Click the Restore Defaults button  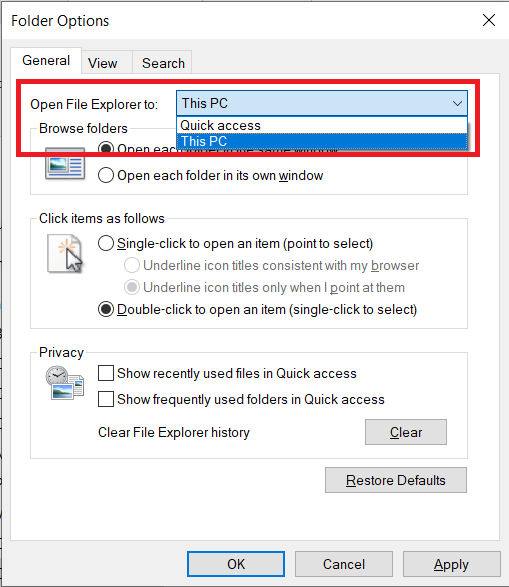[x=396, y=480]
